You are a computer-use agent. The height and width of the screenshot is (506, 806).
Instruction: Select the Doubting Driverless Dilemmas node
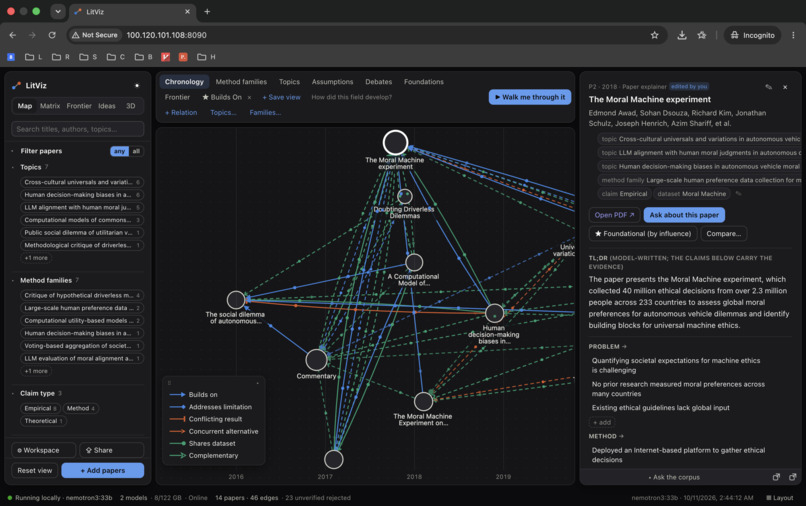tap(405, 196)
